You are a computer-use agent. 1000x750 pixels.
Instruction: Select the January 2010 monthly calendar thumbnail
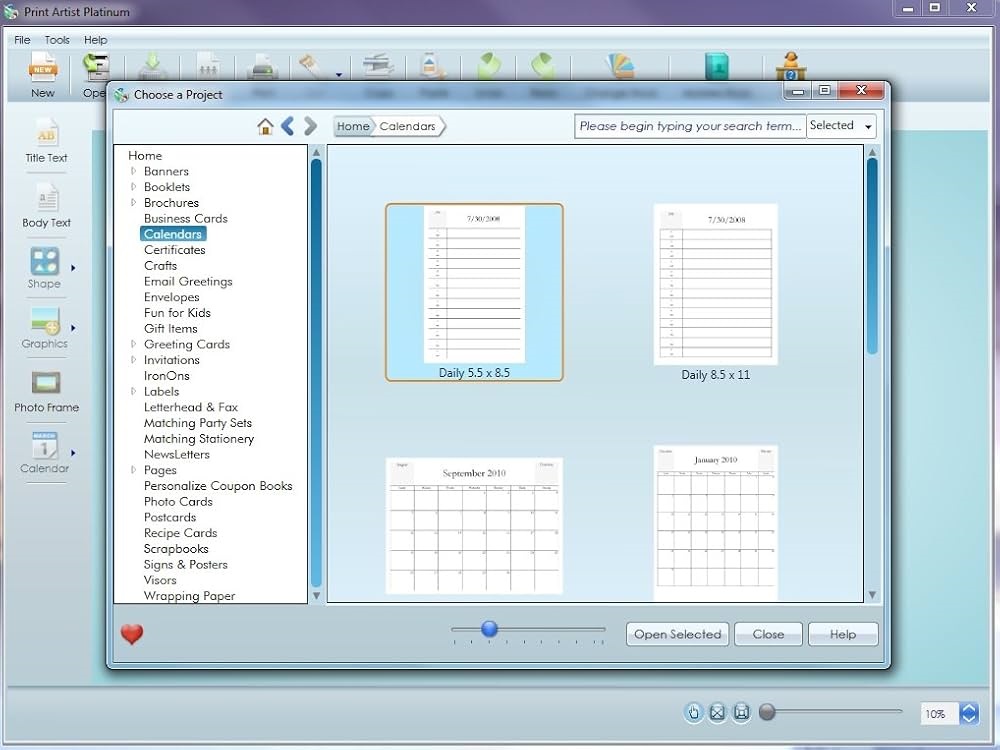(716, 523)
